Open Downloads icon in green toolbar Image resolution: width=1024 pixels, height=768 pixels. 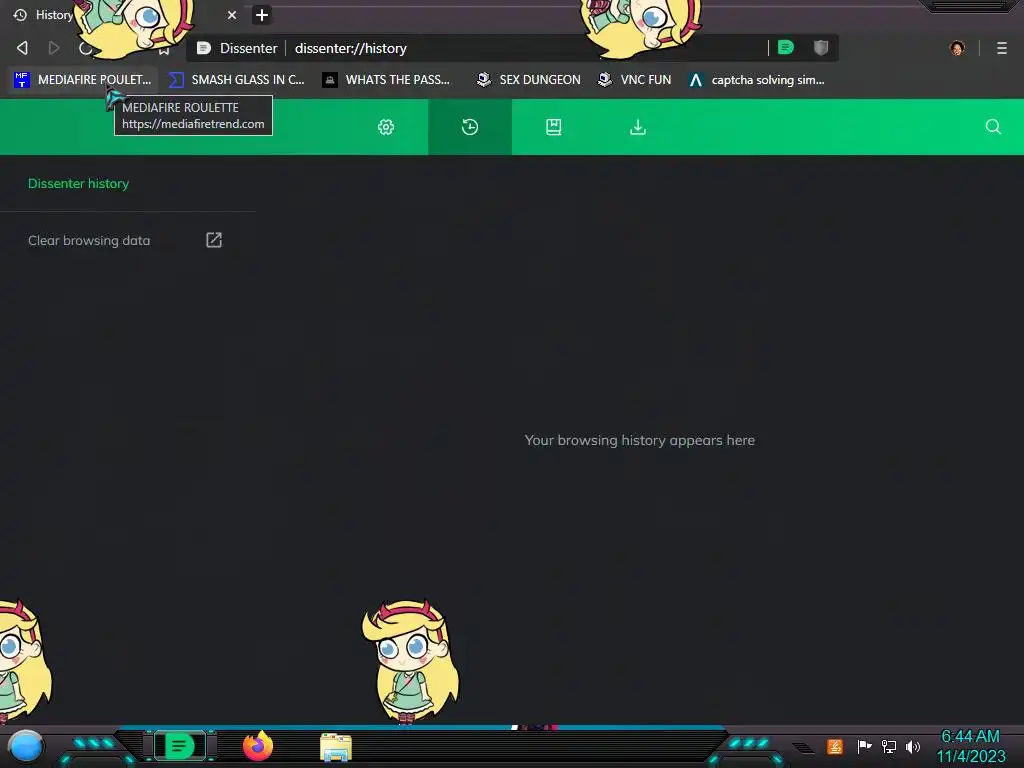638,127
